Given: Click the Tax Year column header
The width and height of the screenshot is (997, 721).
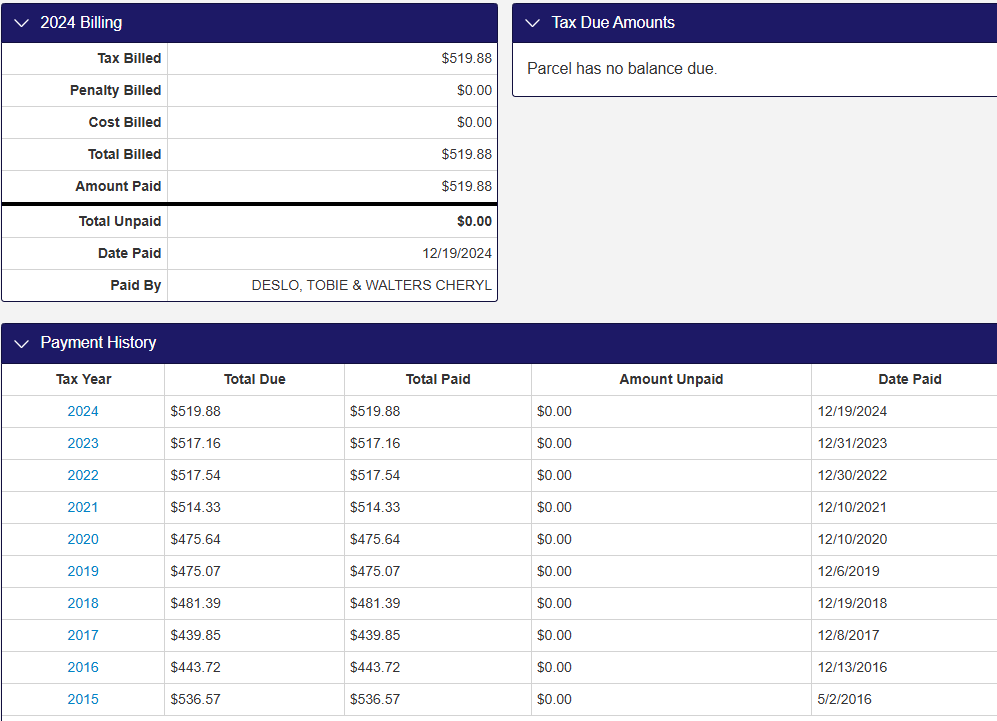Looking at the screenshot, I should (83, 379).
